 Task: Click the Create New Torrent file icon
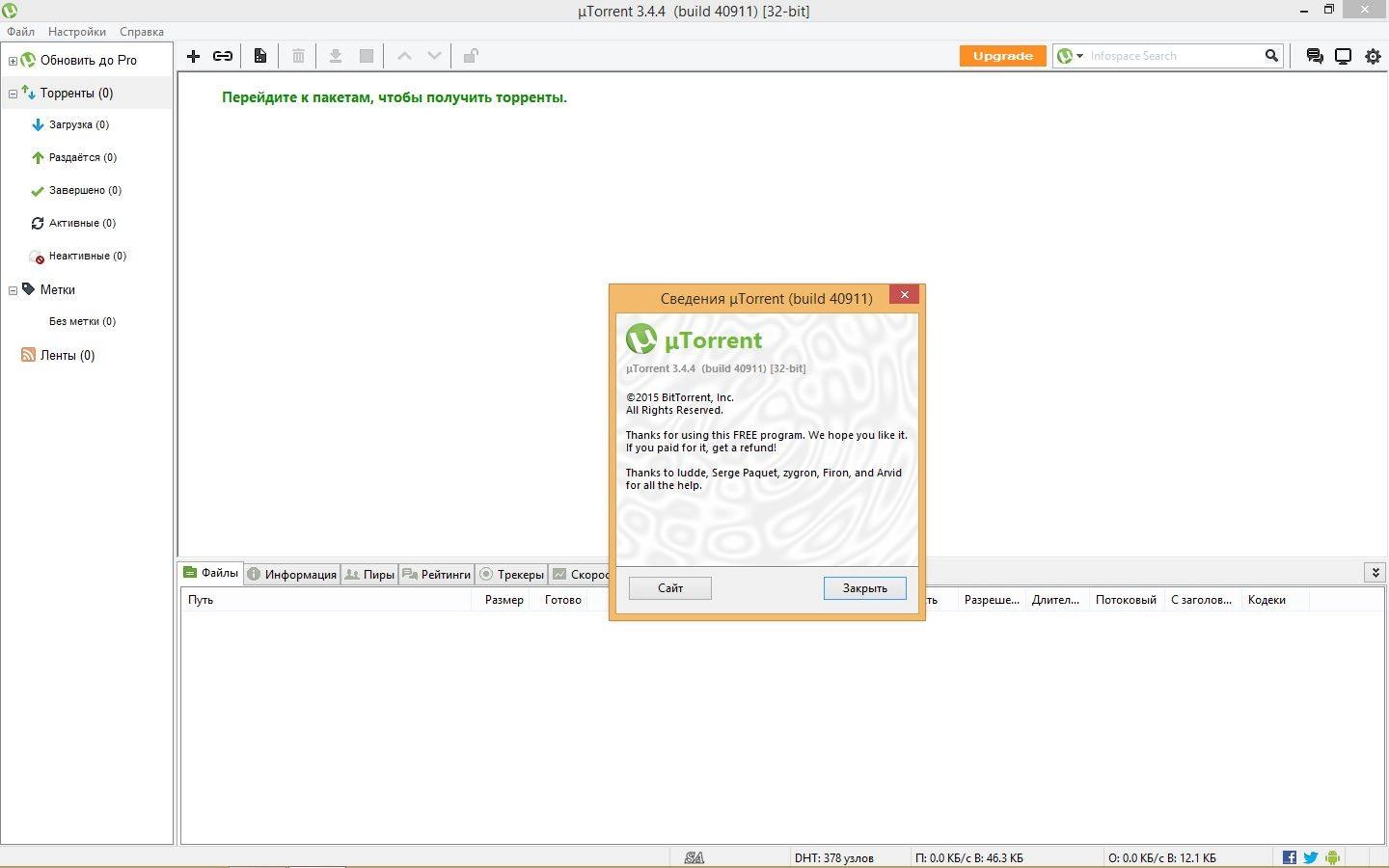(x=260, y=56)
